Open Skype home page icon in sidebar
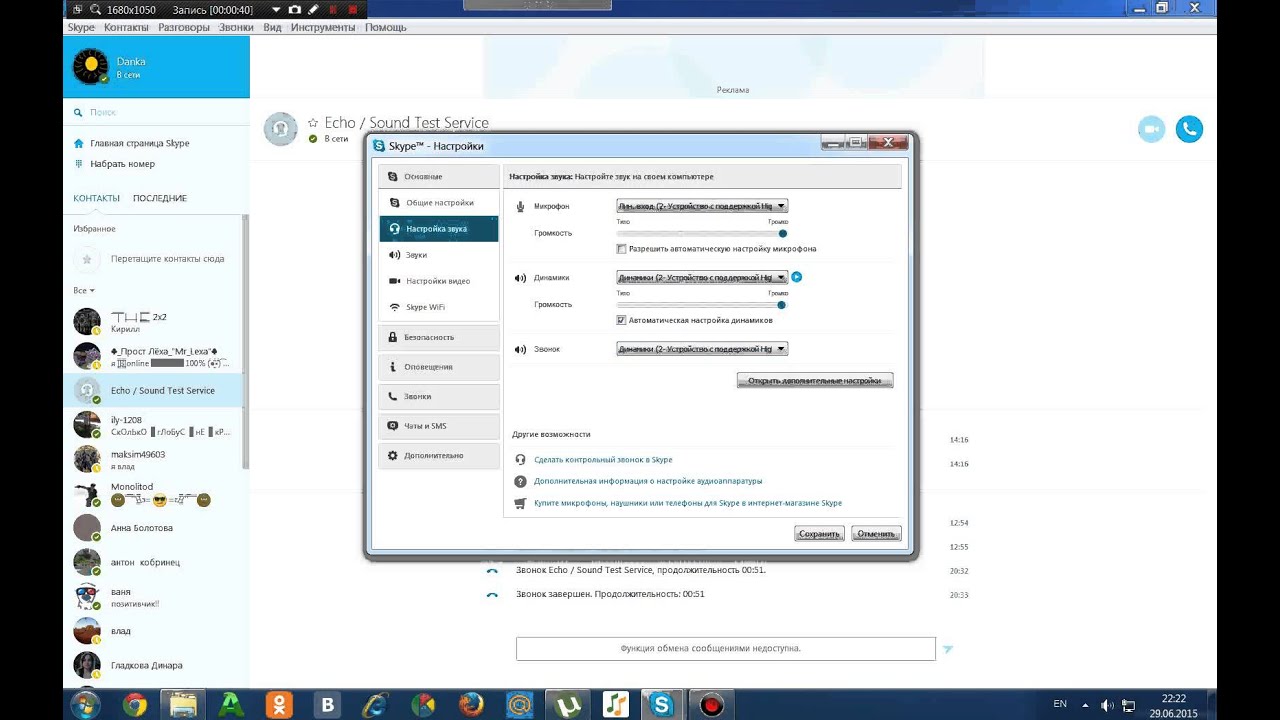Screen dimensions: 1280x720 click(79, 143)
